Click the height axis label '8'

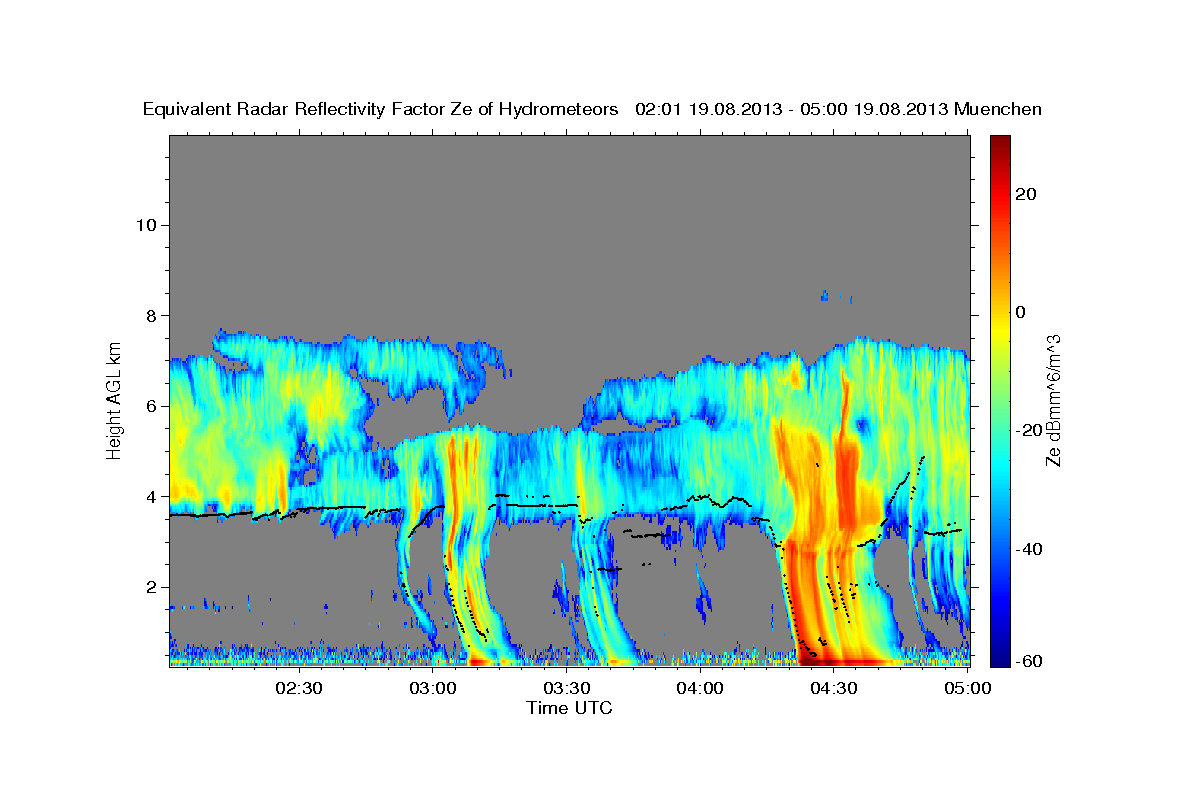coord(152,316)
